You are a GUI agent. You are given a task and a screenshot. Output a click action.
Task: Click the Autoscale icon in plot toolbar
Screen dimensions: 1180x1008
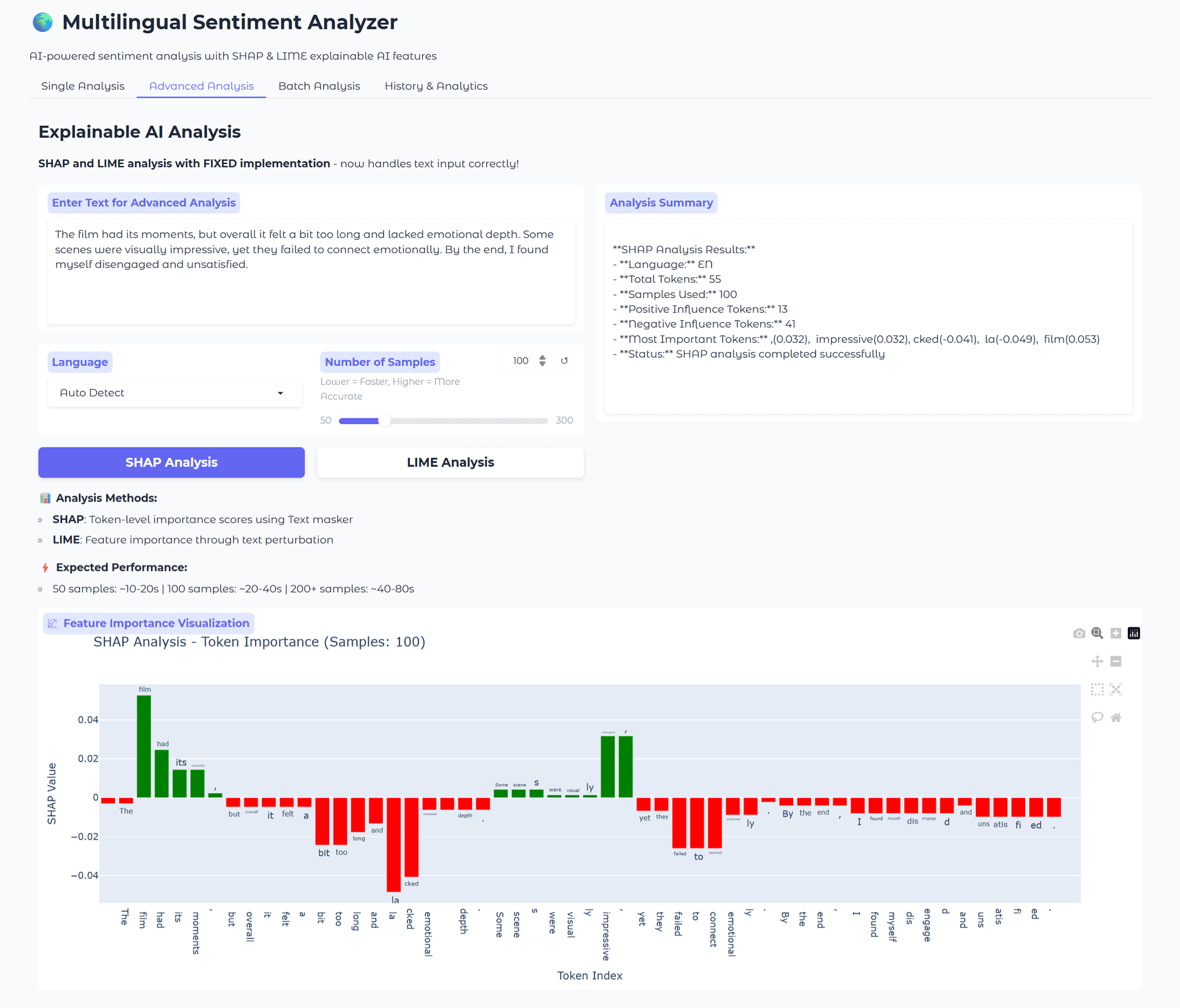pos(1116,690)
